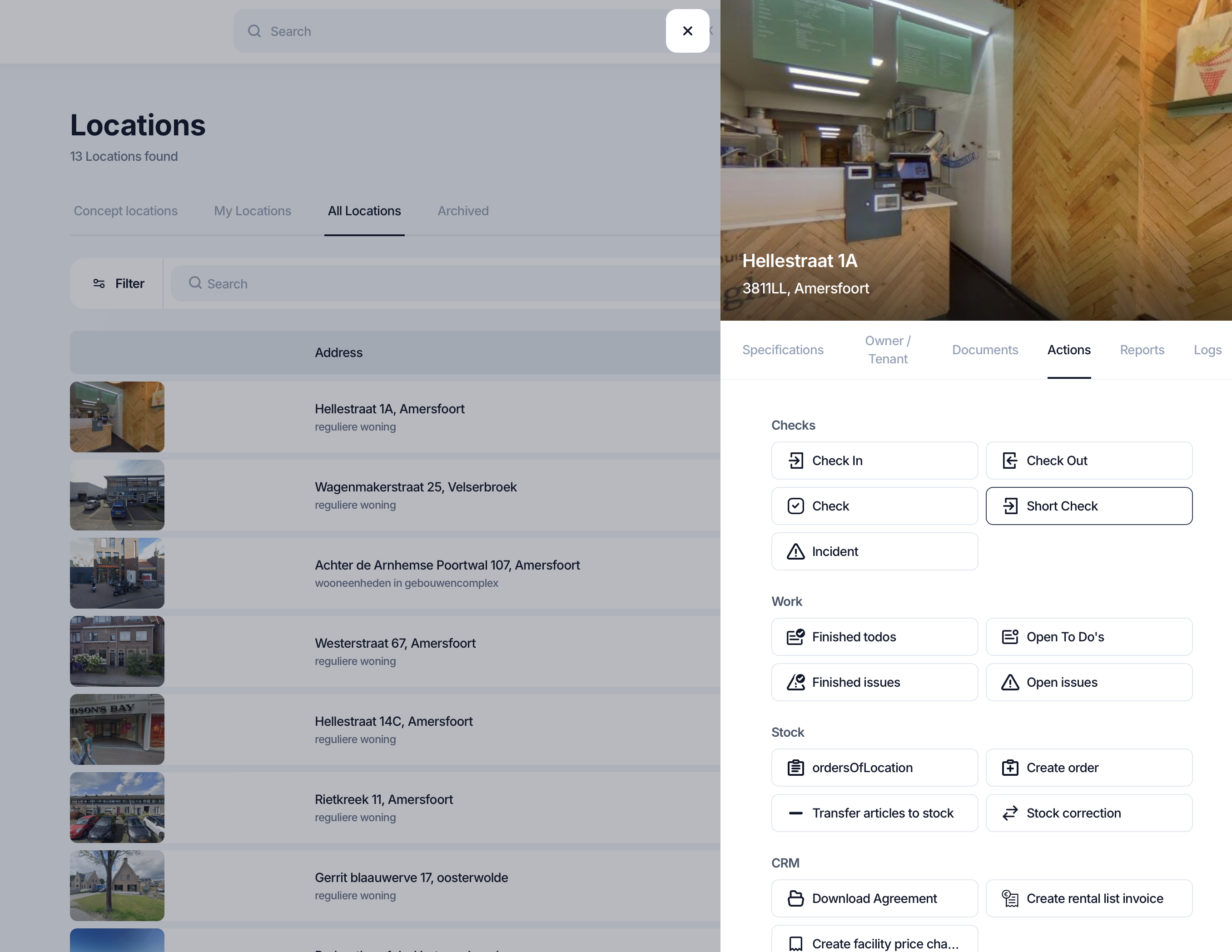This screenshot has height=952, width=1232.
Task: Open the Owner / Tenant tab
Action: (887, 350)
